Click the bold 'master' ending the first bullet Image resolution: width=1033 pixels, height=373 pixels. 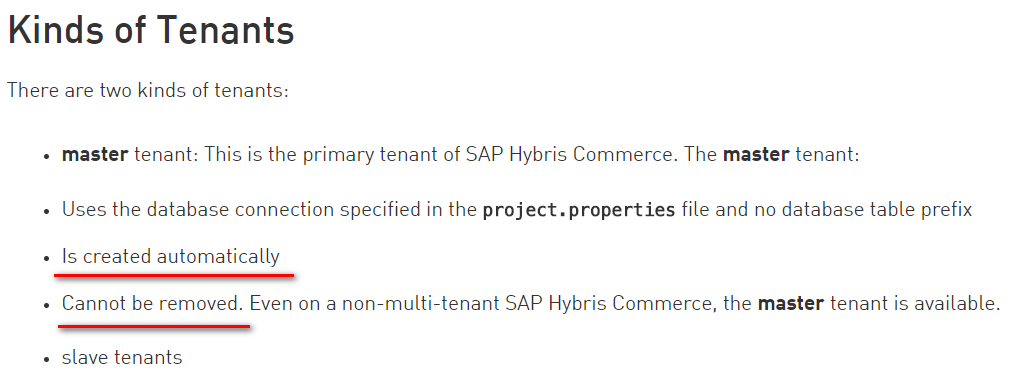coord(756,155)
